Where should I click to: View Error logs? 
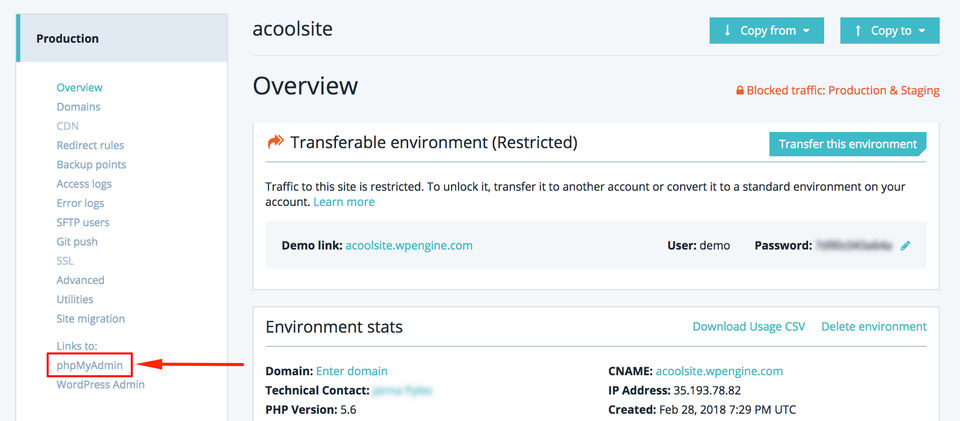[80, 203]
